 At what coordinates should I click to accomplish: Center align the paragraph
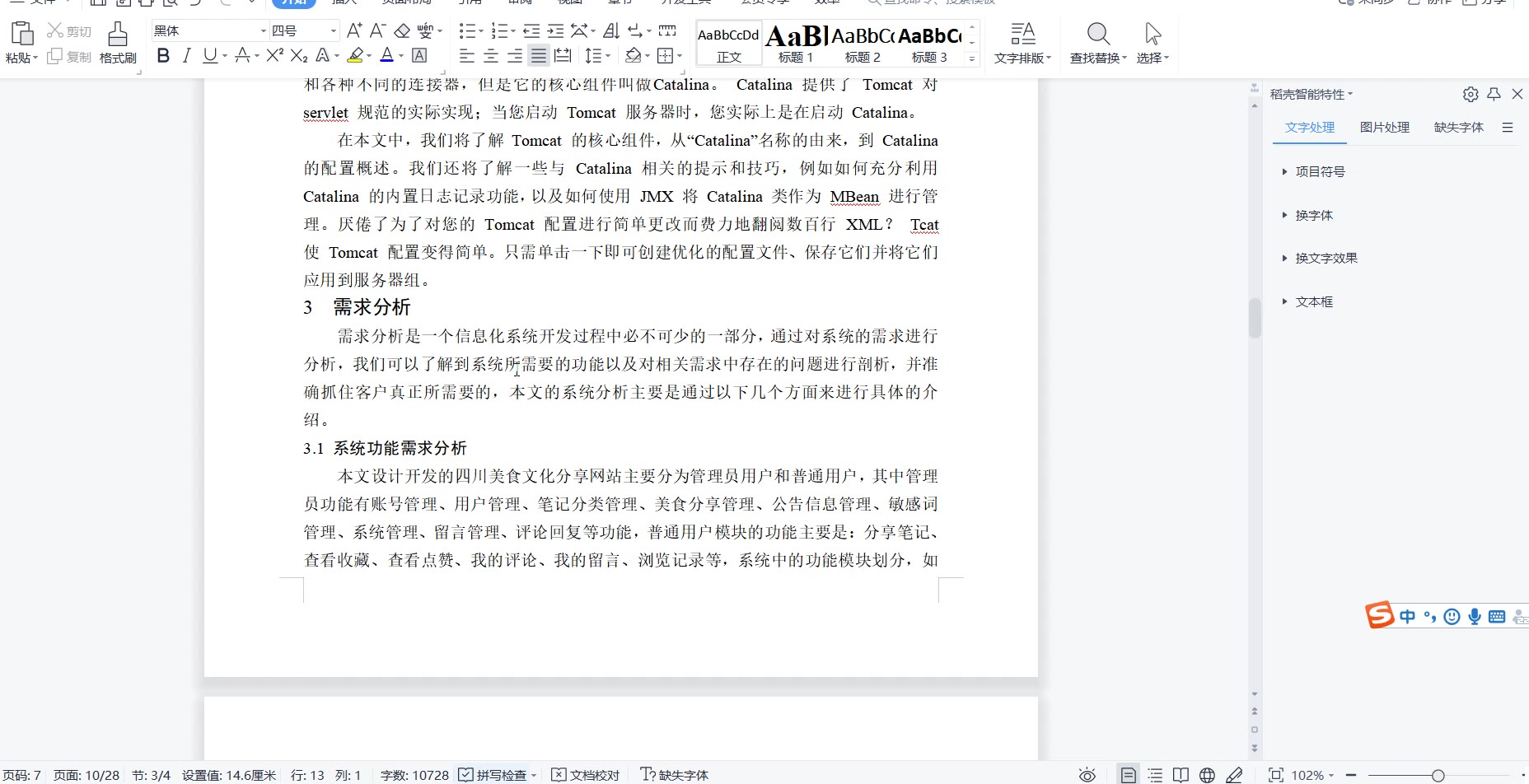(491, 56)
